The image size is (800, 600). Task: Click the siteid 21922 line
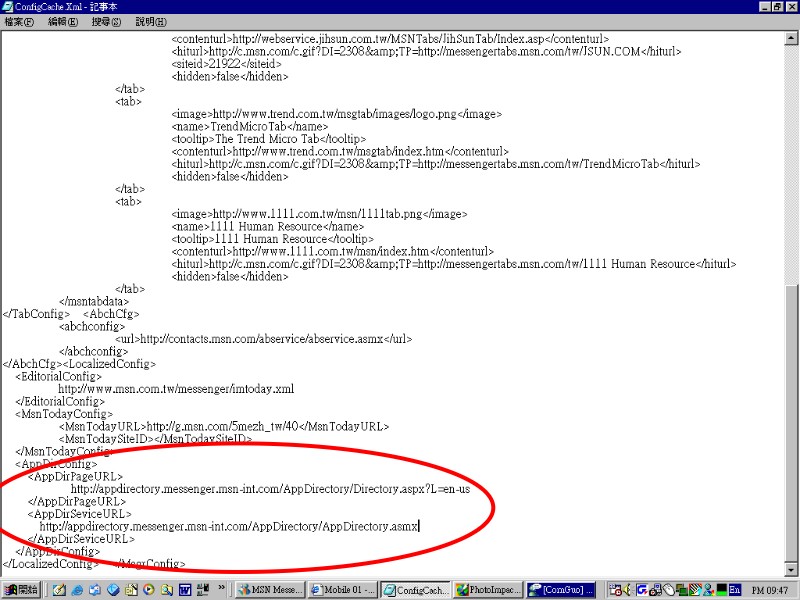pyautogui.click(x=227, y=64)
